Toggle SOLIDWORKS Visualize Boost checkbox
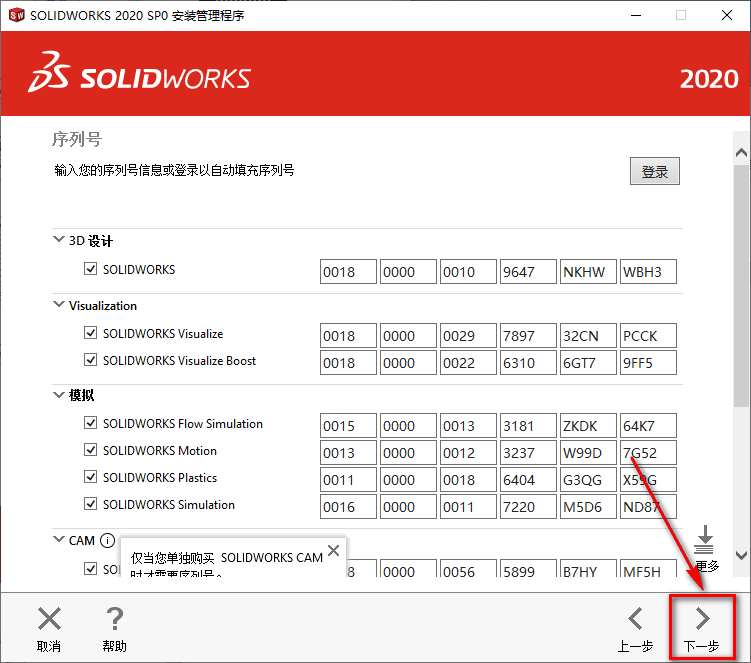This screenshot has height=663, width=751. click(91, 360)
